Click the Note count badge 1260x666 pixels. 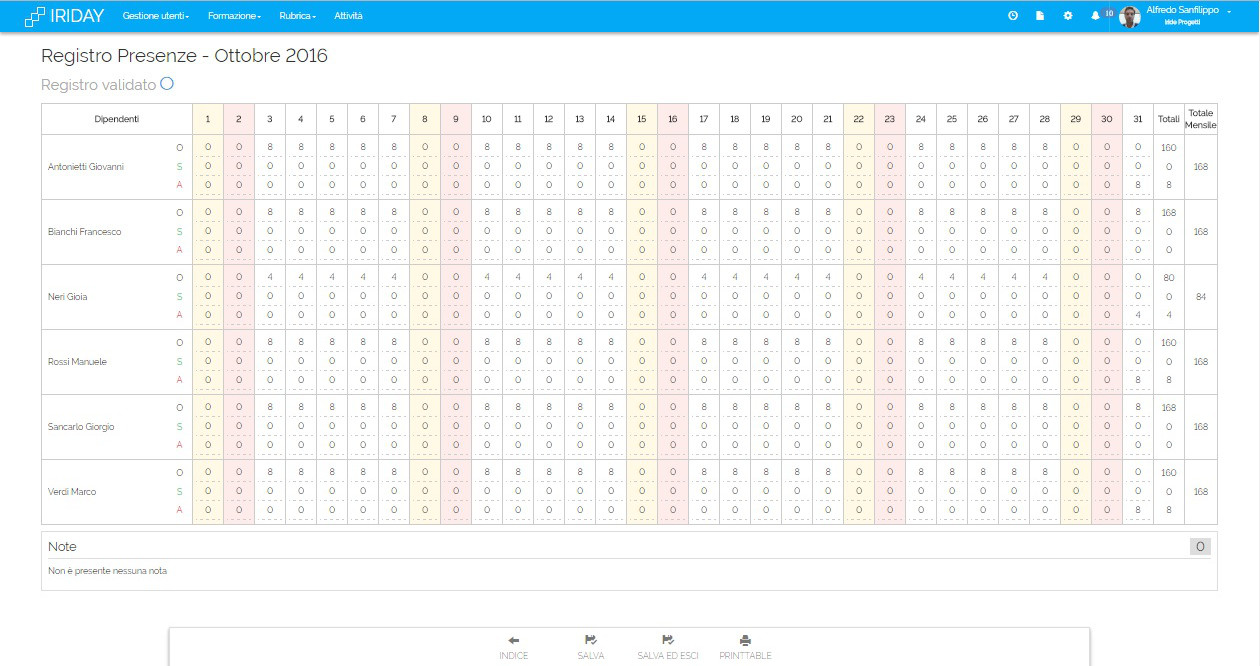pyautogui.click(x=1200, y=546)
